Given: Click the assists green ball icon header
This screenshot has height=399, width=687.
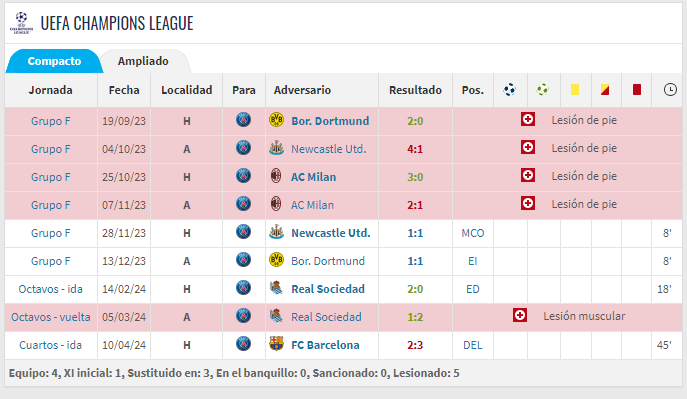Looking at the screenshot, I should tap(542, 90).
